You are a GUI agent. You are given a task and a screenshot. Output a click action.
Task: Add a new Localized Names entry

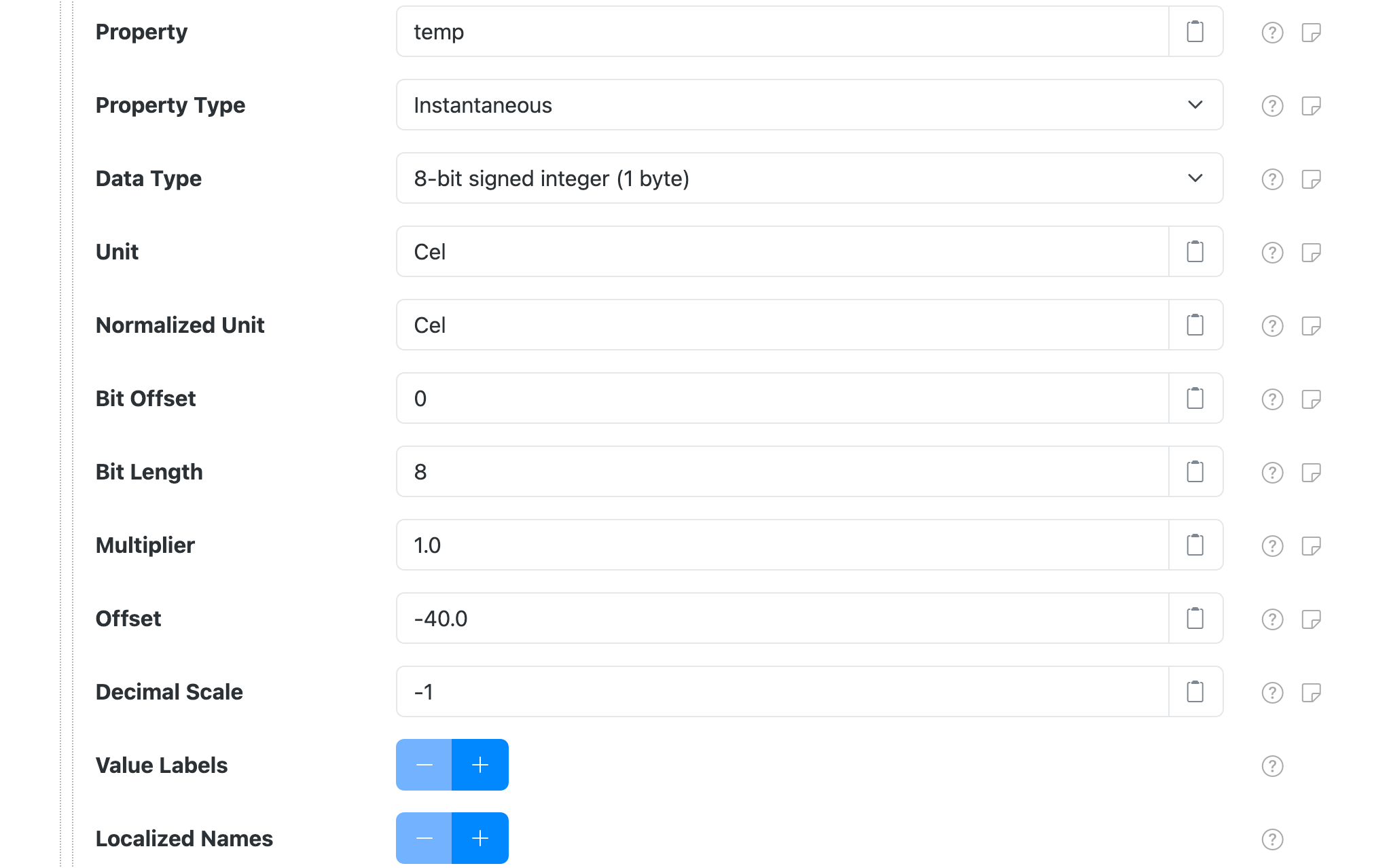click(480, 838)
